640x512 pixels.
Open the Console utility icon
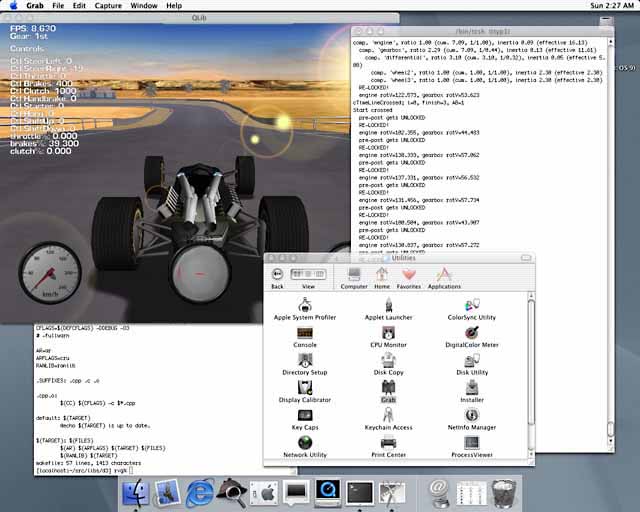pos(305,331)
